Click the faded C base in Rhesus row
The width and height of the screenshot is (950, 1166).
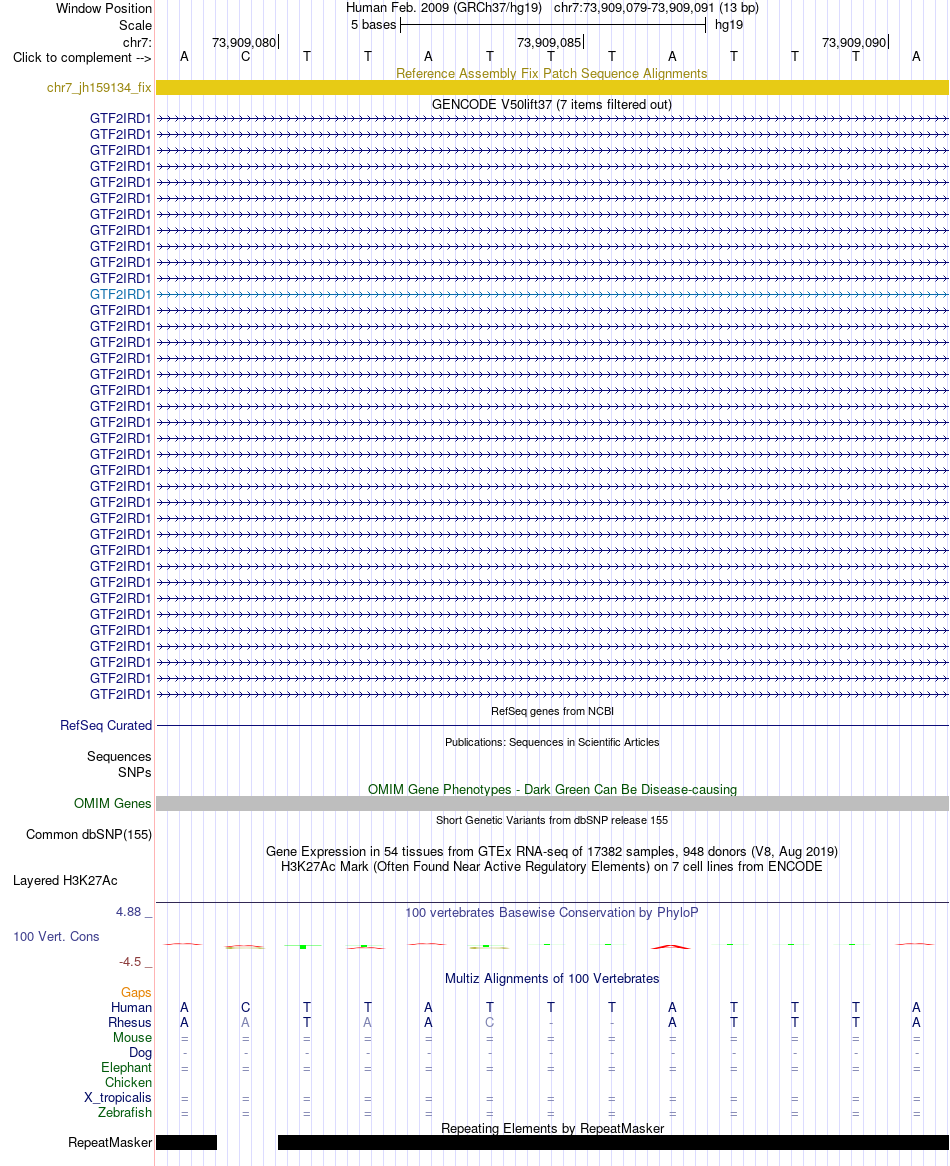[489, 1022]
